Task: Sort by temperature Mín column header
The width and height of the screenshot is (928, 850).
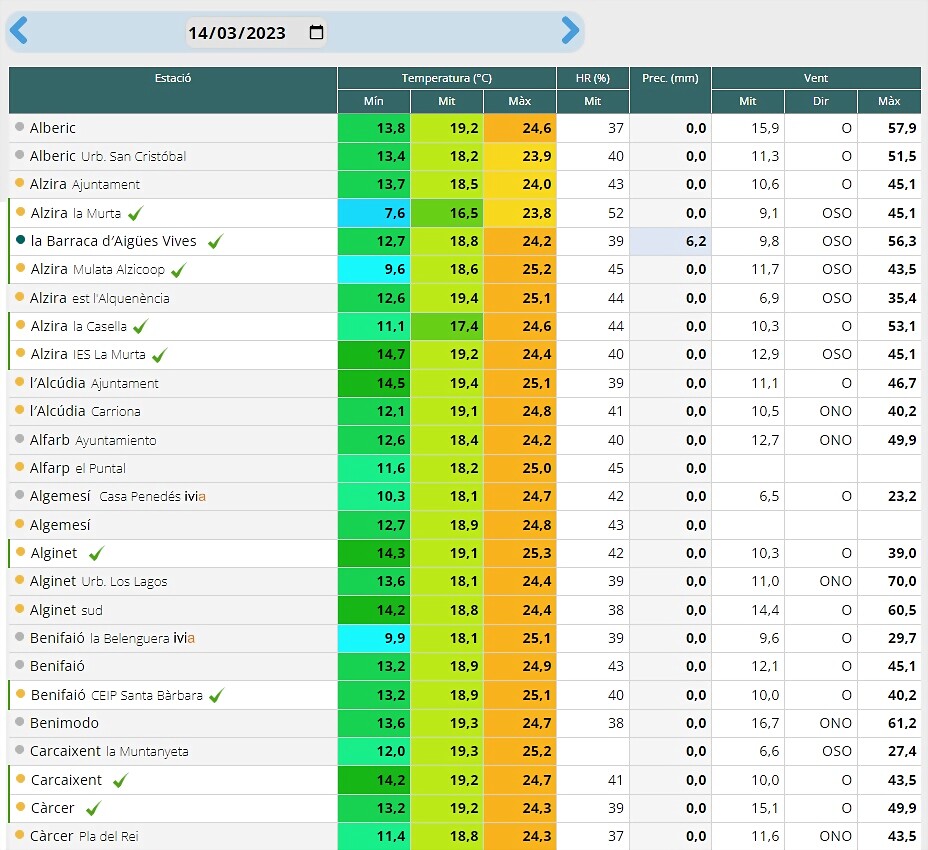Action: click(x=373, y=101)
